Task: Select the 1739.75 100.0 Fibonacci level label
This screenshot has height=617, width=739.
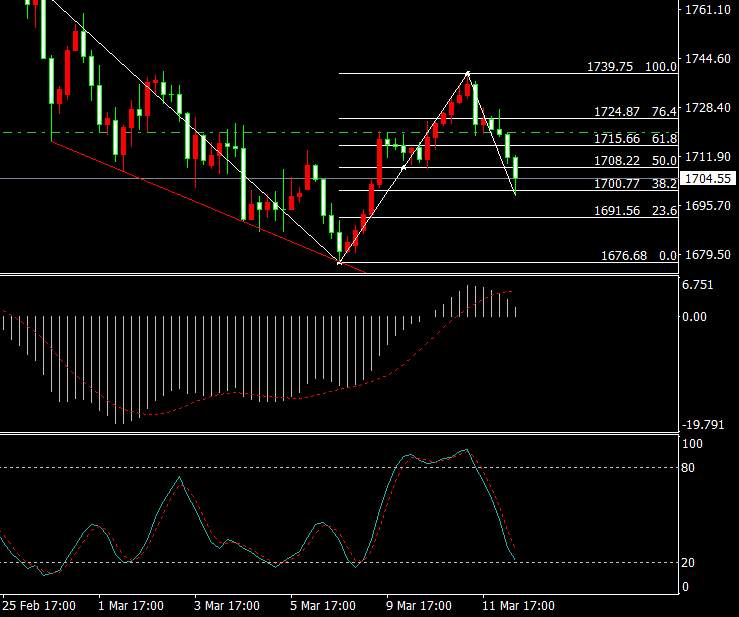Action: click(632, 66)
